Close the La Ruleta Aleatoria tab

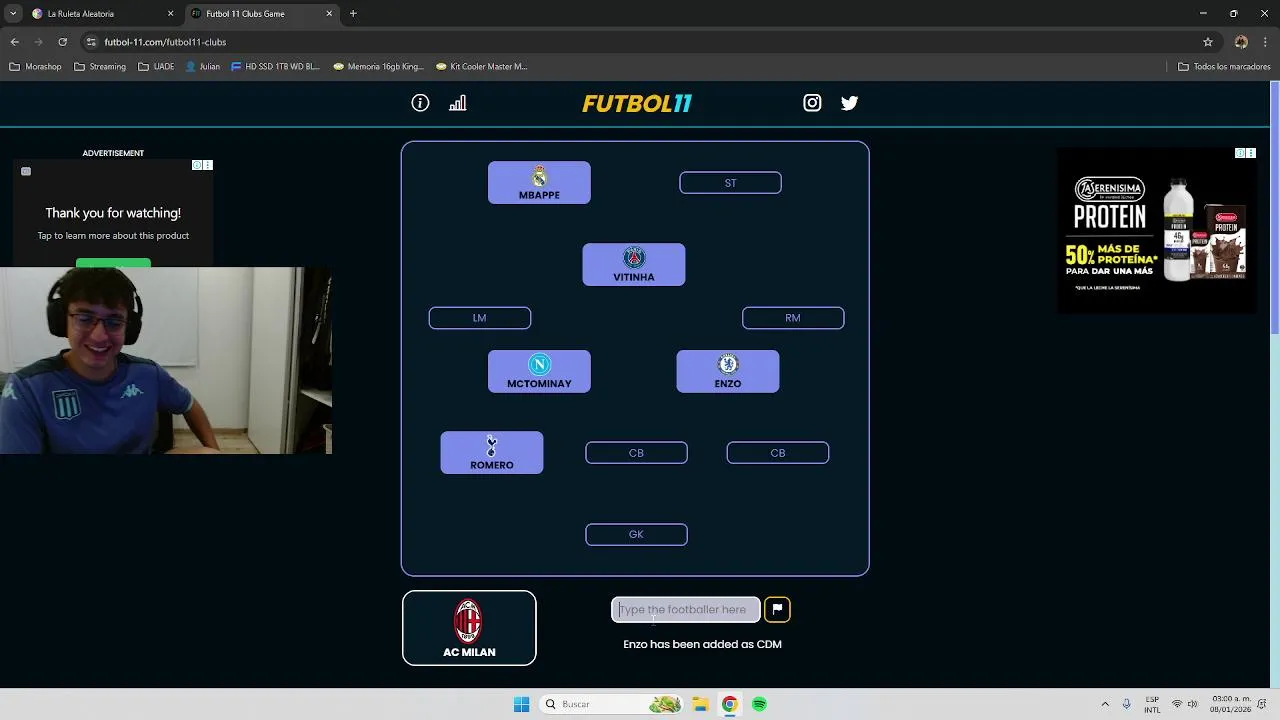[x=170, y=14]
